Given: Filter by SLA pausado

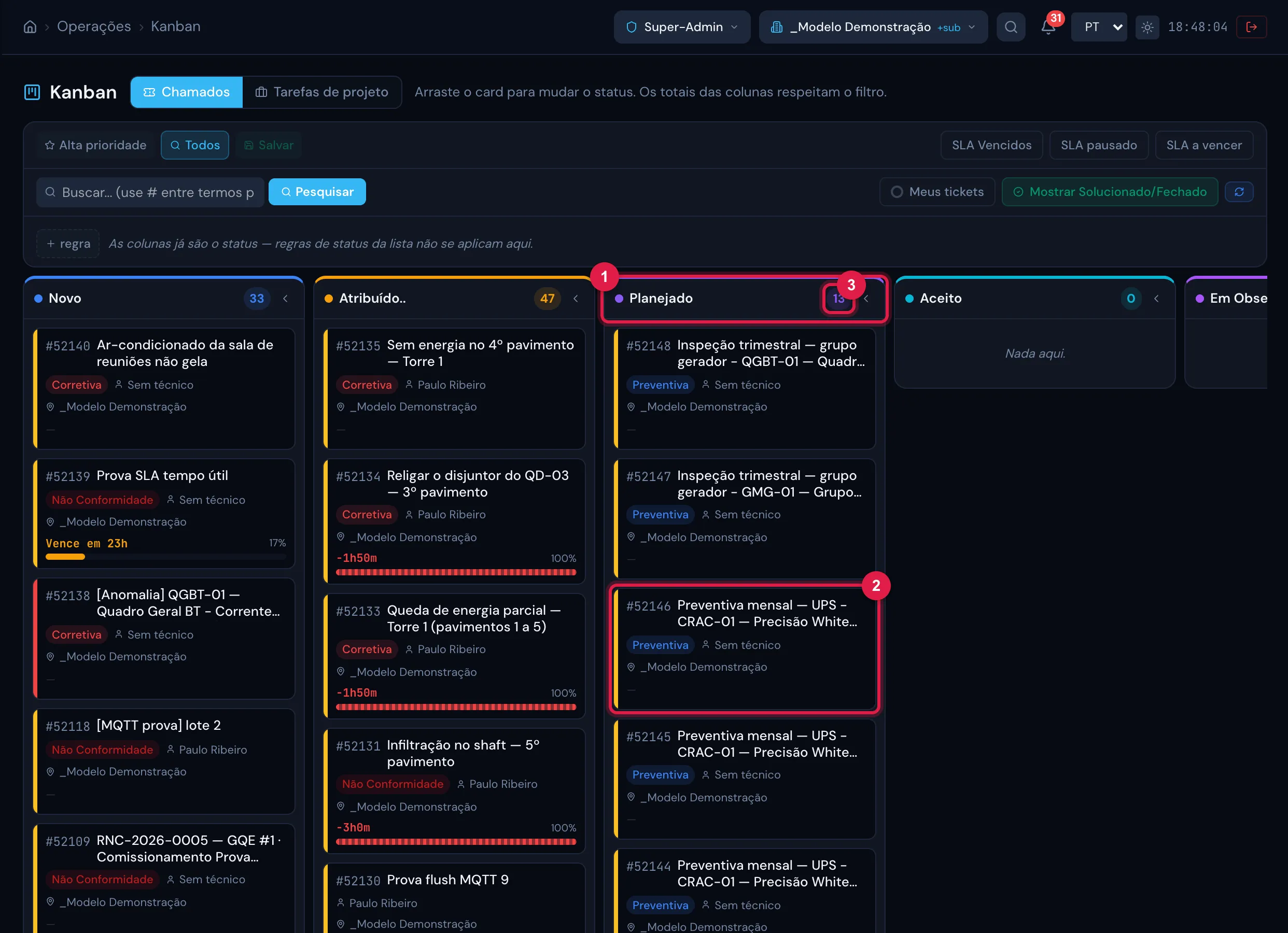Looking at the screenshot, I should 1098,145.
